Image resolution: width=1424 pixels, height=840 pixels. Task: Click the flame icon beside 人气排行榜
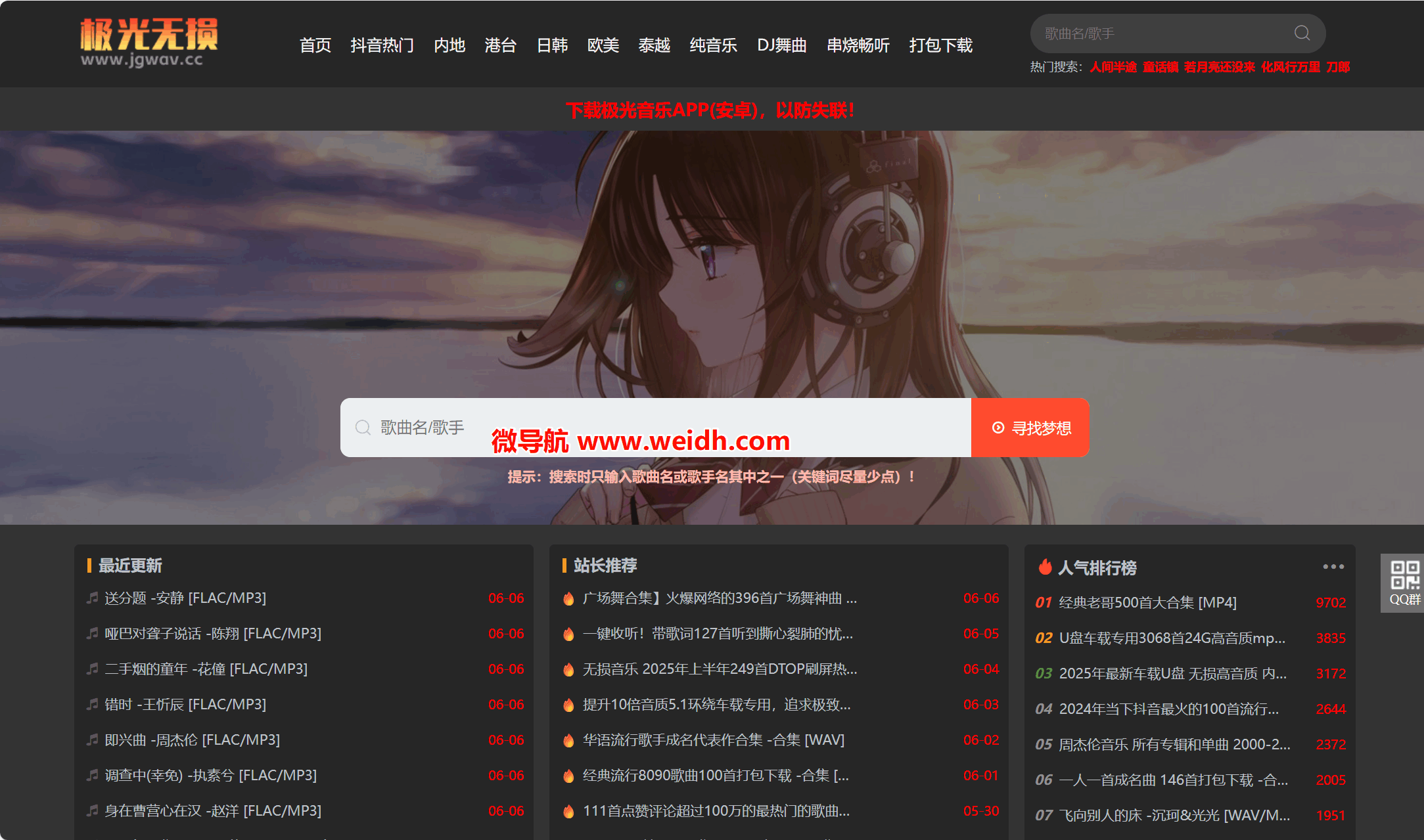coord(1044,567)
